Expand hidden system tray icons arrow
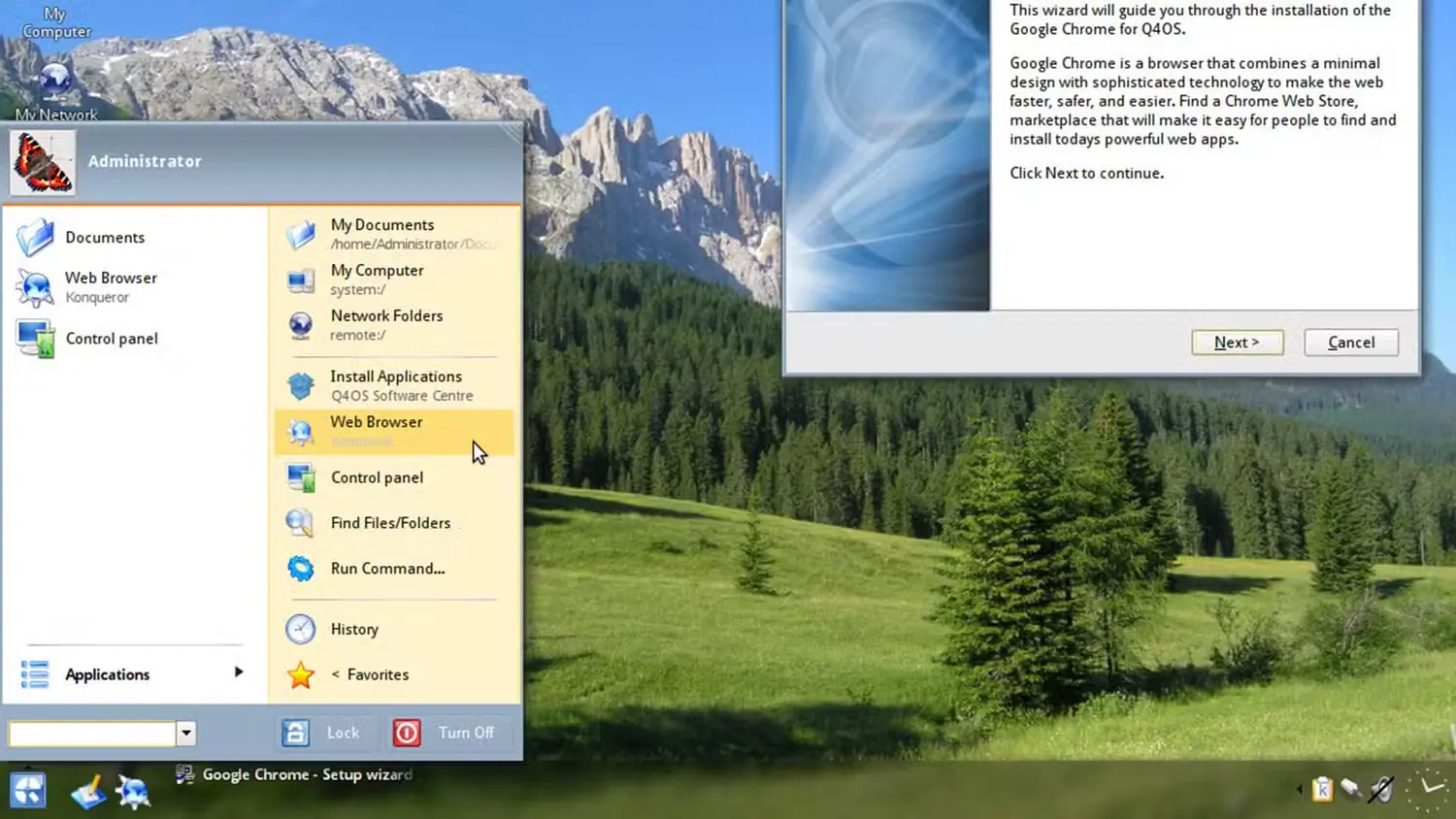 [x=1300, y=790]
